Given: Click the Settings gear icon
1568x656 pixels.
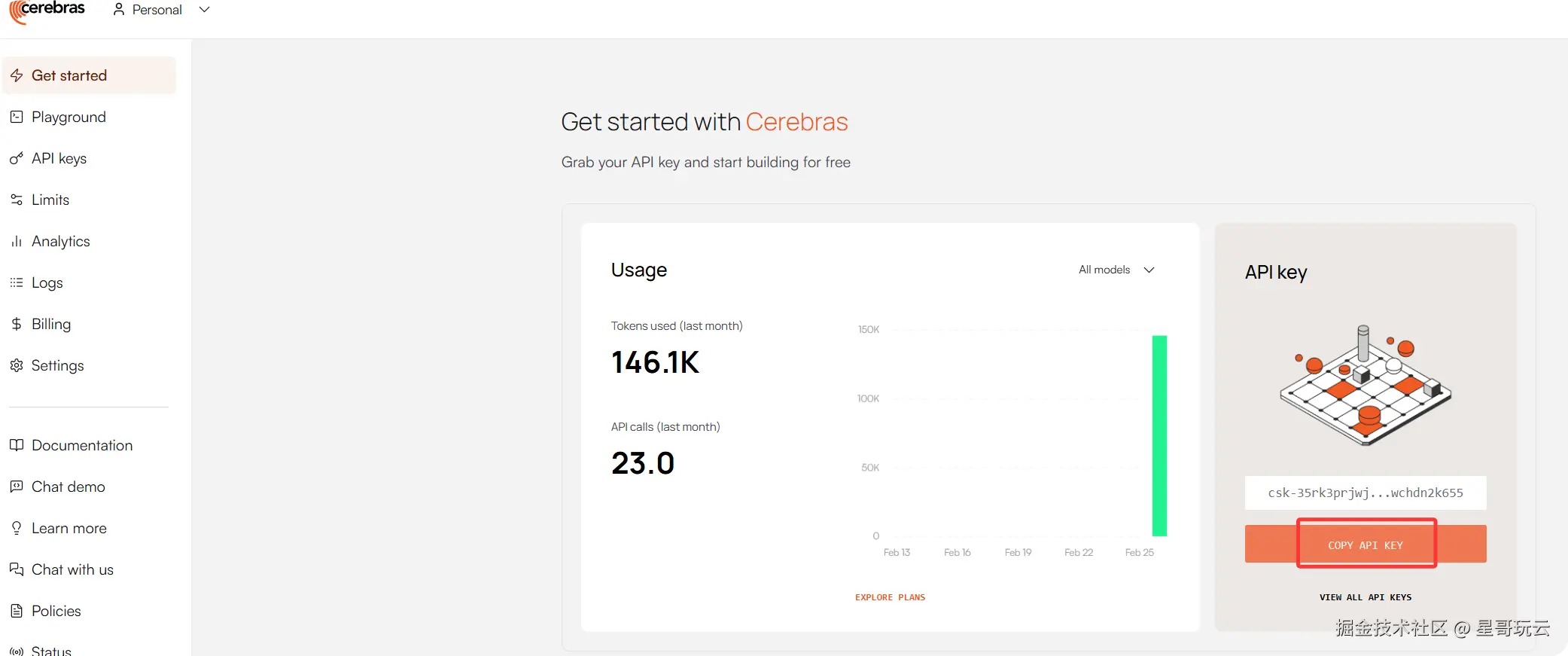Looking at the screenshot, I should point(17,365).
